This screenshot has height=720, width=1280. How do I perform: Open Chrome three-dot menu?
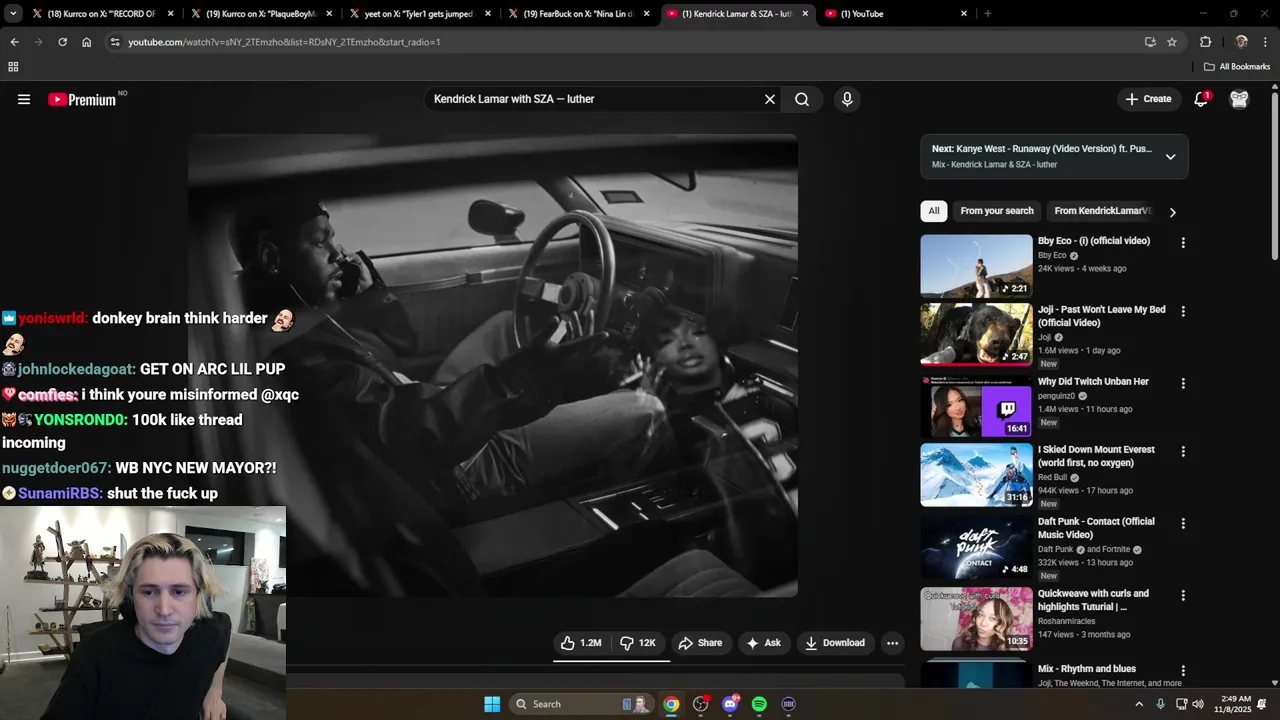pos(1265,42)
